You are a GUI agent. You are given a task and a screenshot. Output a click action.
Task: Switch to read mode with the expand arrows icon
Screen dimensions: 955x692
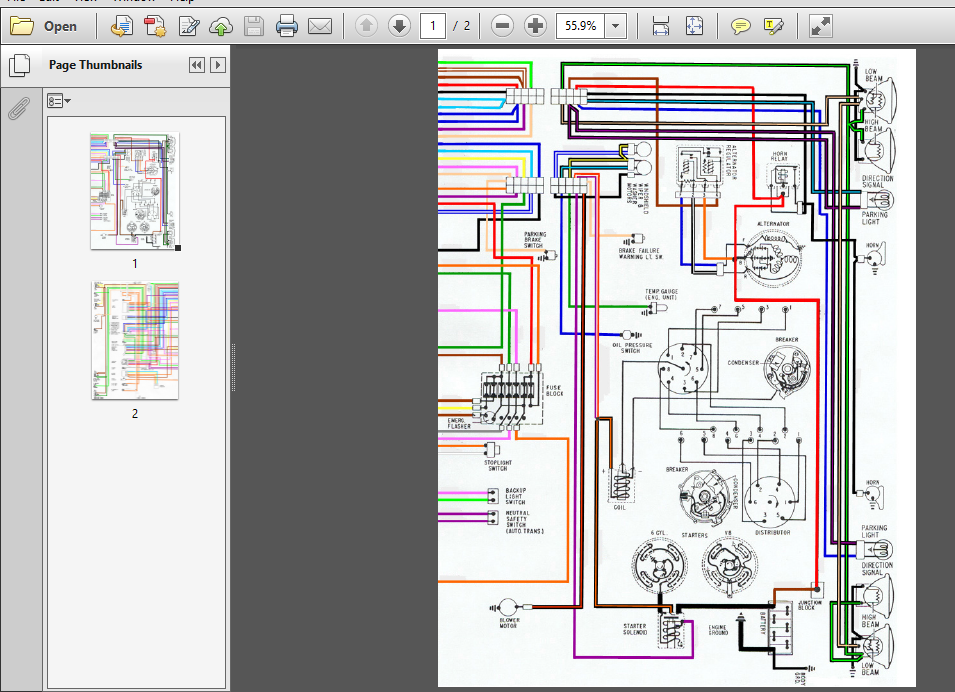[820, 26]
